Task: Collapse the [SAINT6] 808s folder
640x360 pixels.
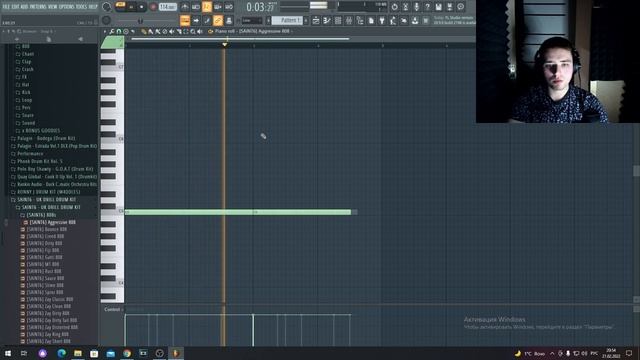Action: 41,215
